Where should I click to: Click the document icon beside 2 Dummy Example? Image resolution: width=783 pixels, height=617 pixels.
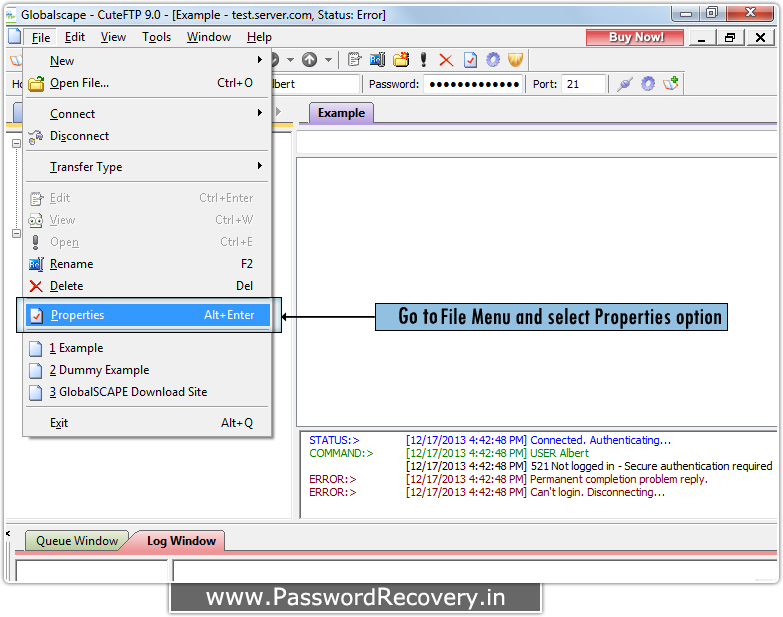(35, 370)
